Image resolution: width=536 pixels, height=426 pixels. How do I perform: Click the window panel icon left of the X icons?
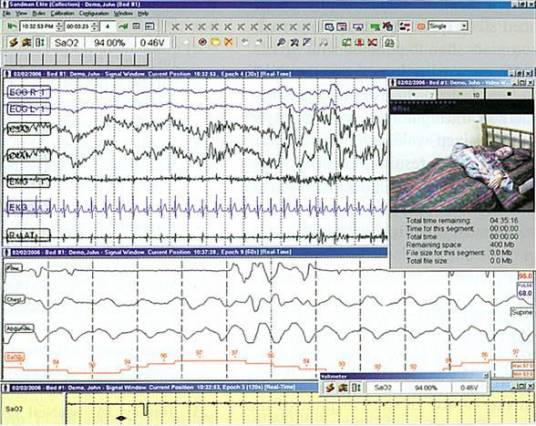(x=149, y=26)
